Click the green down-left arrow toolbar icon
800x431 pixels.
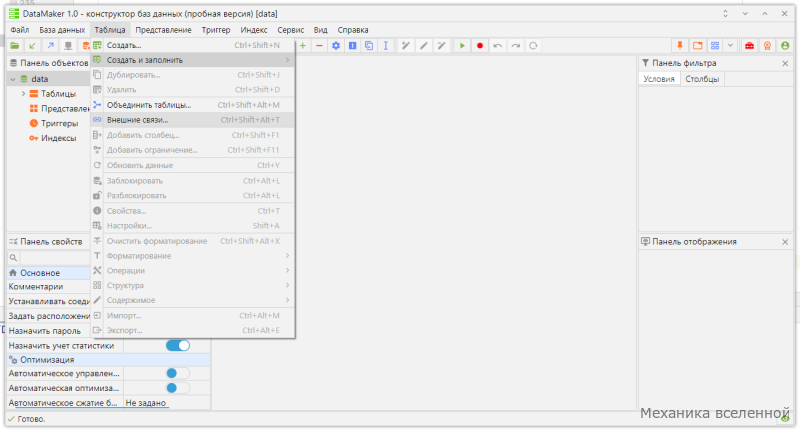pyautogui.click(x=32, y=46)
